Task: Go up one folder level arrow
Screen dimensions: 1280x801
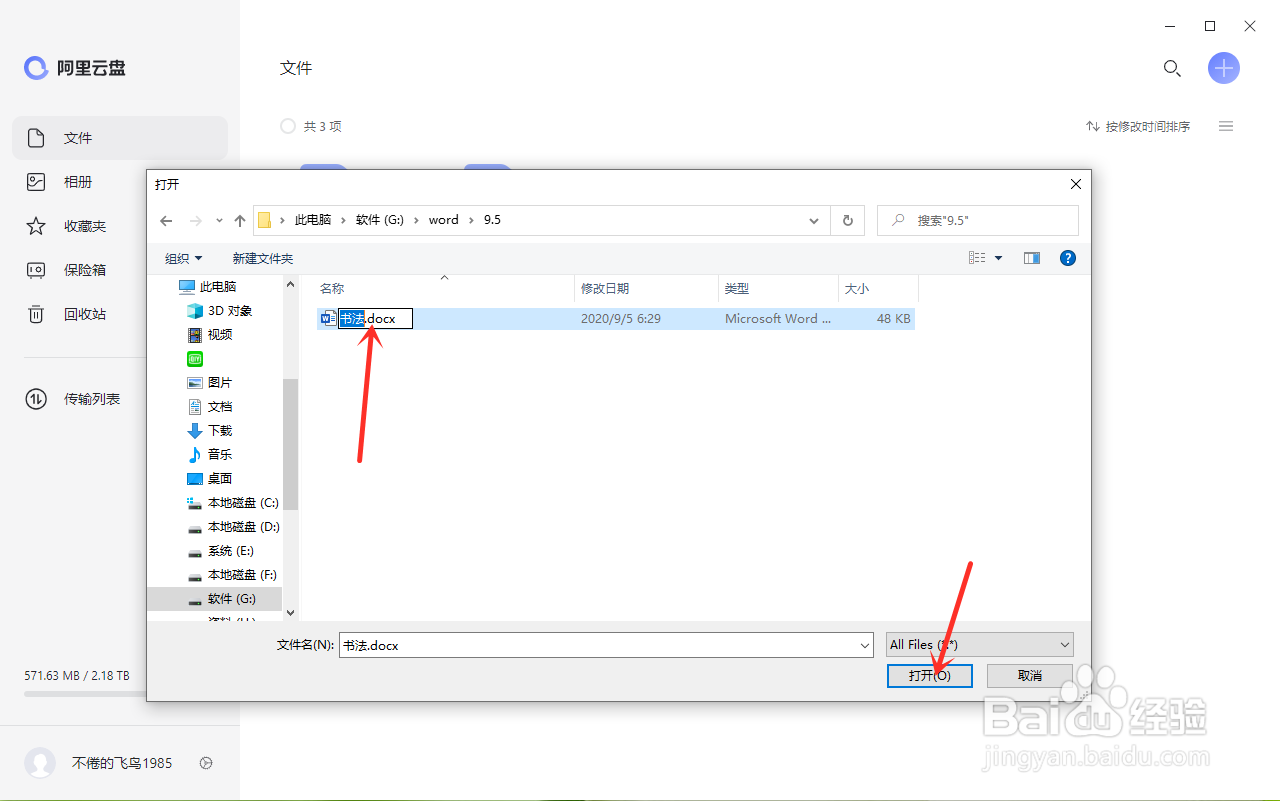Action: (240, 220)
